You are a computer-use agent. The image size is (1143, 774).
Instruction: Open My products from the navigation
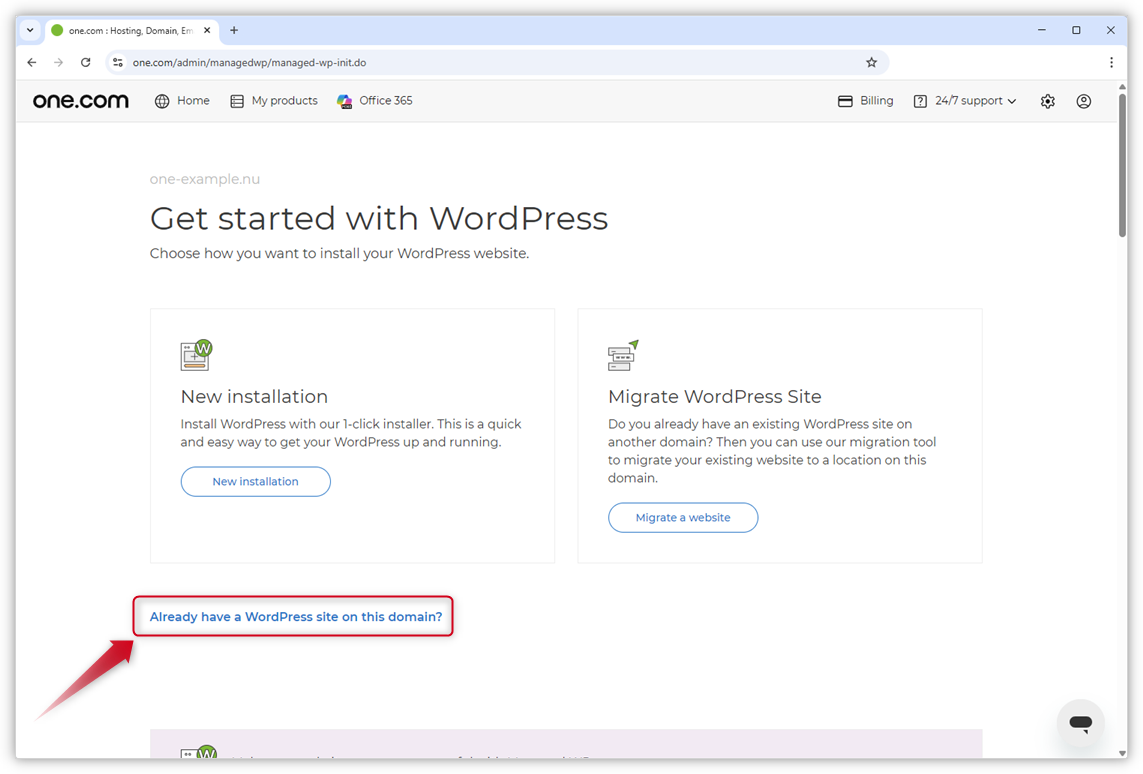pyautogui.click(x=274, y=101)
